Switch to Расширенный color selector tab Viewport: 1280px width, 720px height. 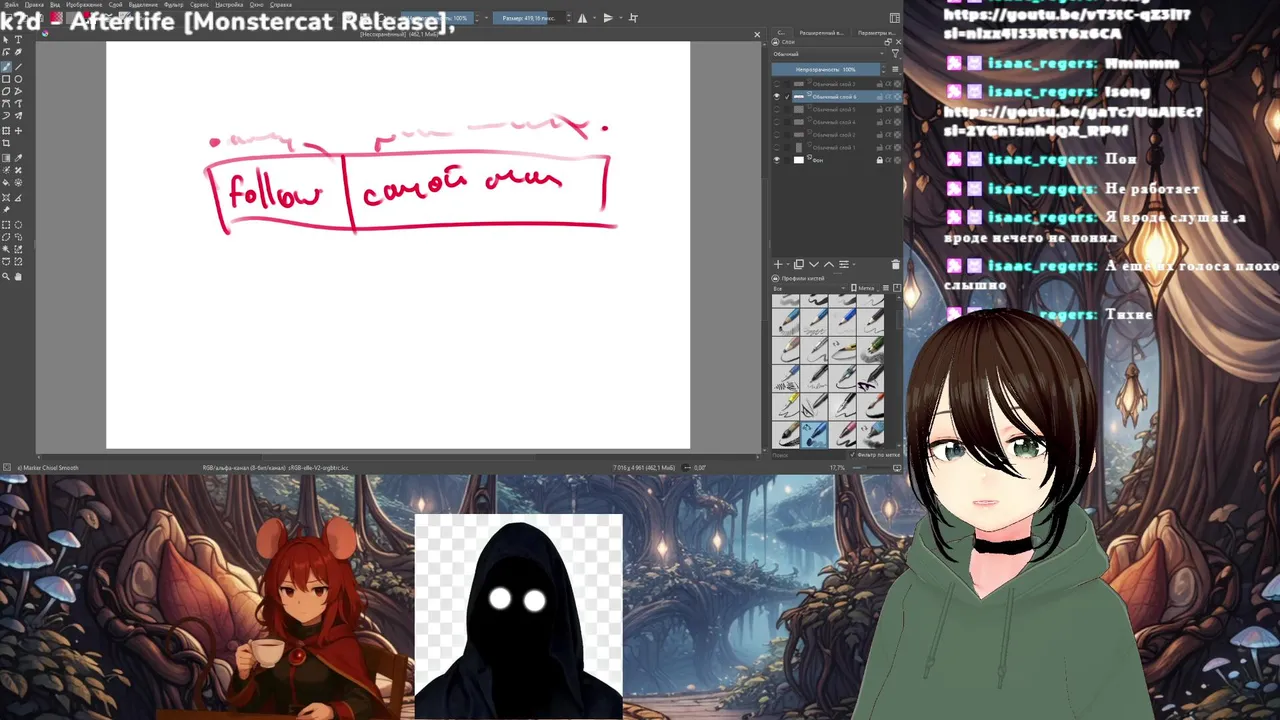click(x=821, y=33)
